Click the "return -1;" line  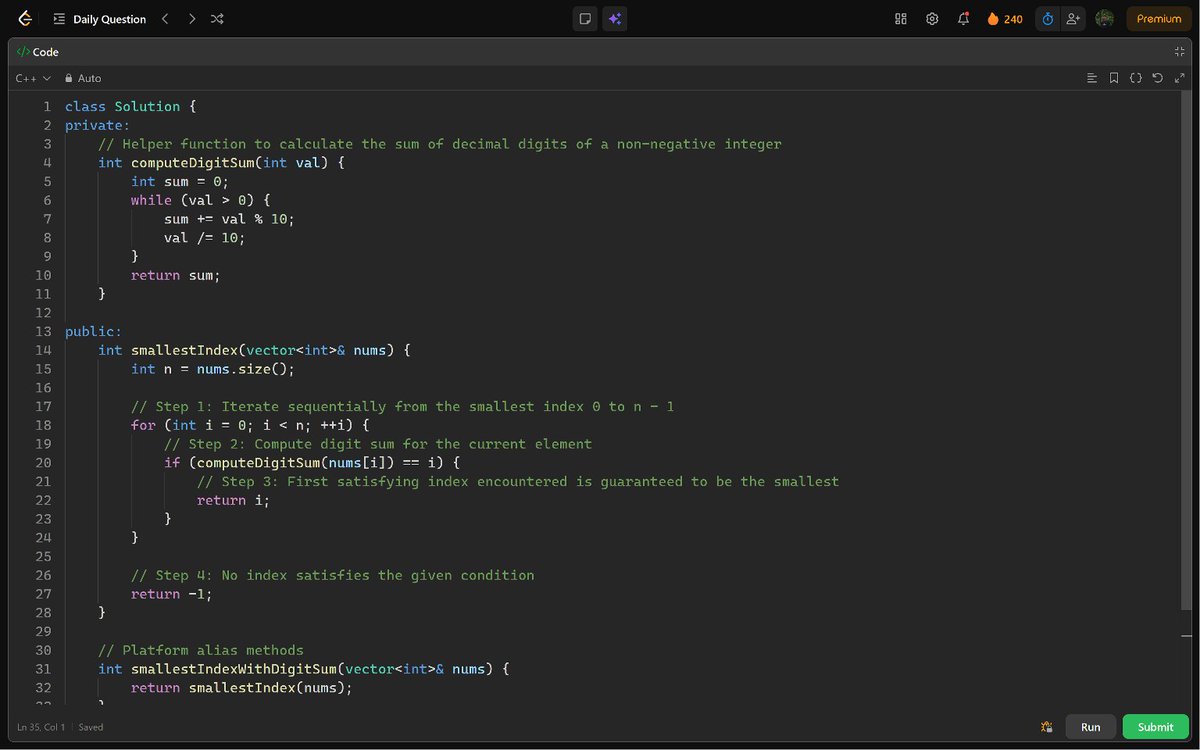[x=172, y=594]
